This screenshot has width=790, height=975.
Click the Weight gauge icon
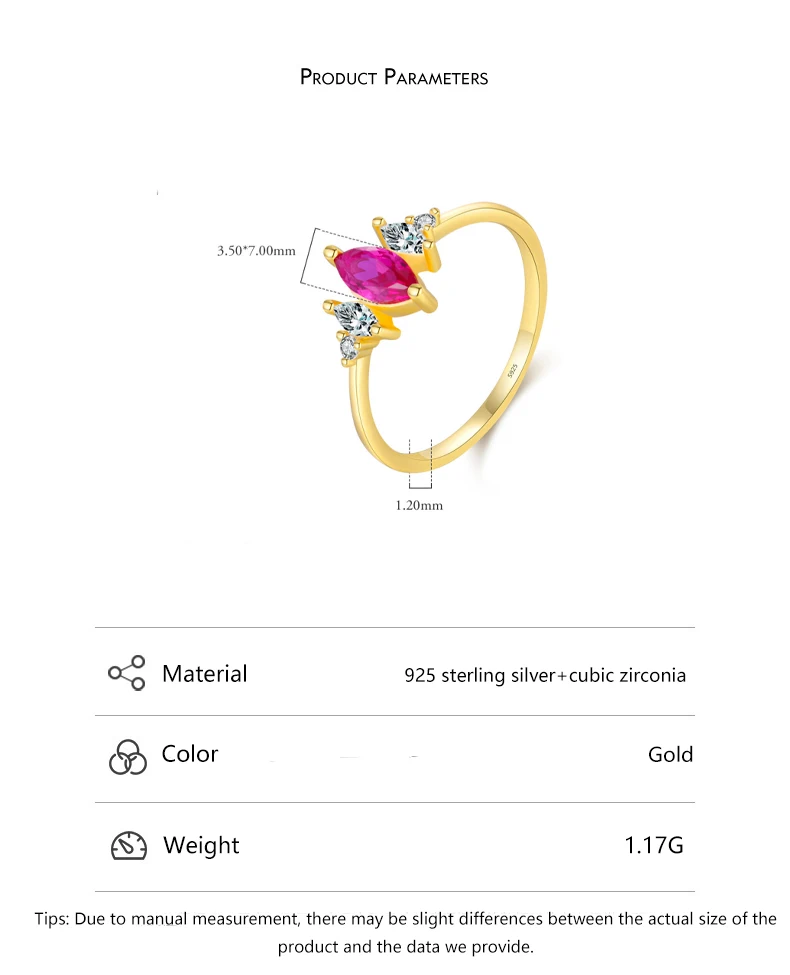[129, 846]
